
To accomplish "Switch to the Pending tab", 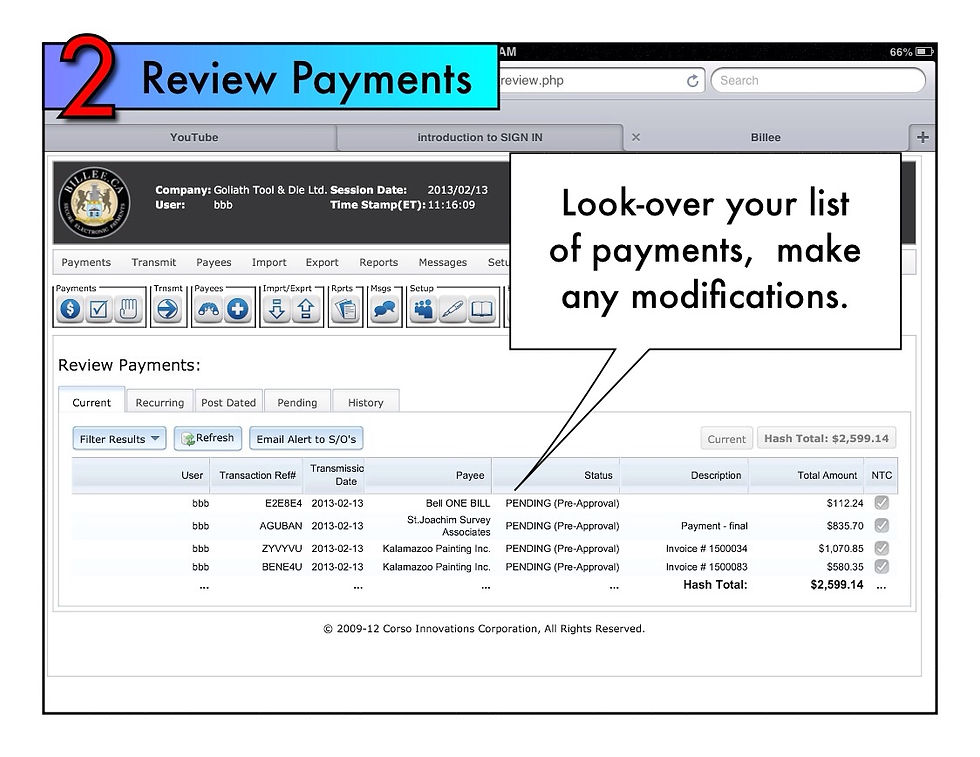I will 297,402.
